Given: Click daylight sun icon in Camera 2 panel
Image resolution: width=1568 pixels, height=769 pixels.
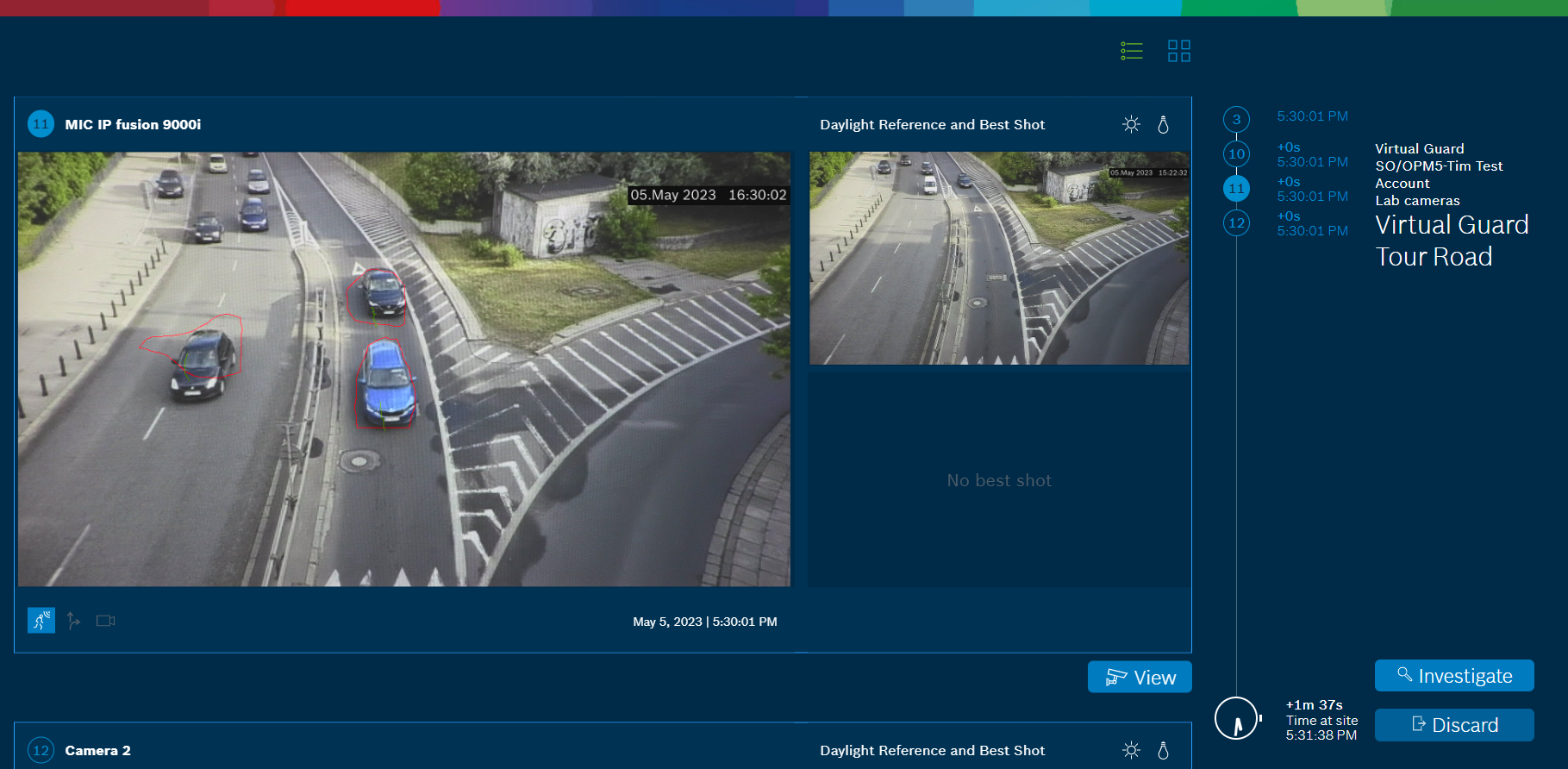Looking at the screenshot, I should 1131,750.
